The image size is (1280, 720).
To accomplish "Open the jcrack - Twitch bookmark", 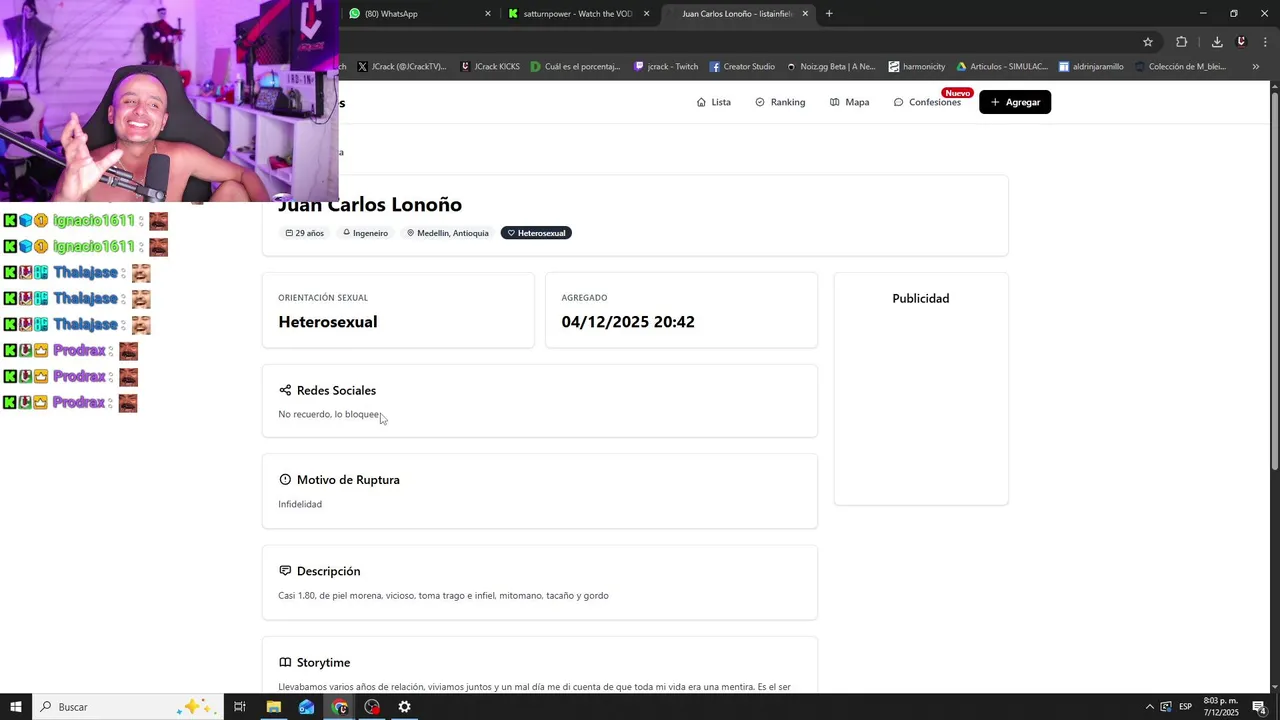I will pyautogui.click(x=666, y=67).
